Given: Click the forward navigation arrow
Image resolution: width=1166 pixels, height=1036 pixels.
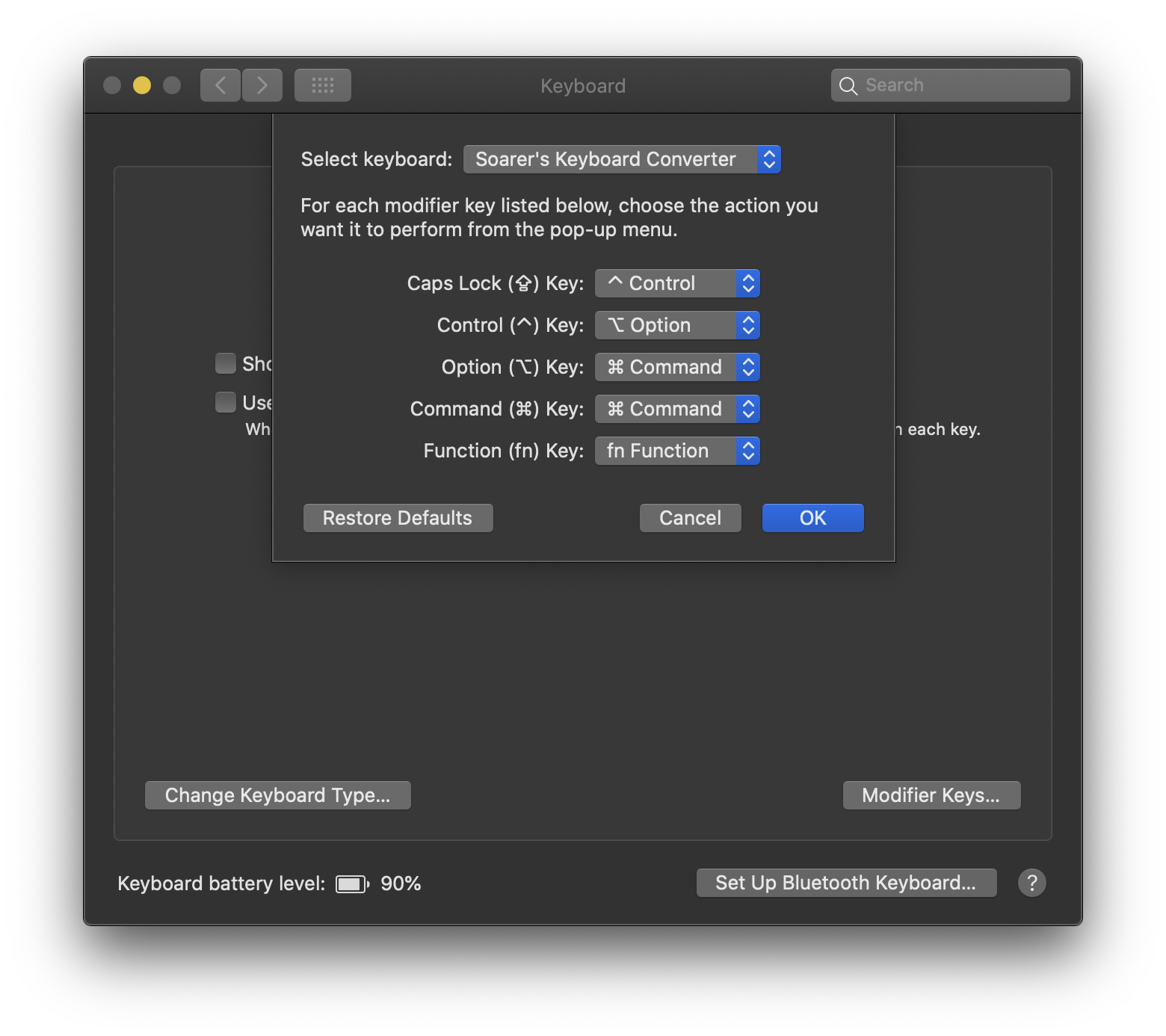Looking at the screenshot, I should [262, 84].
